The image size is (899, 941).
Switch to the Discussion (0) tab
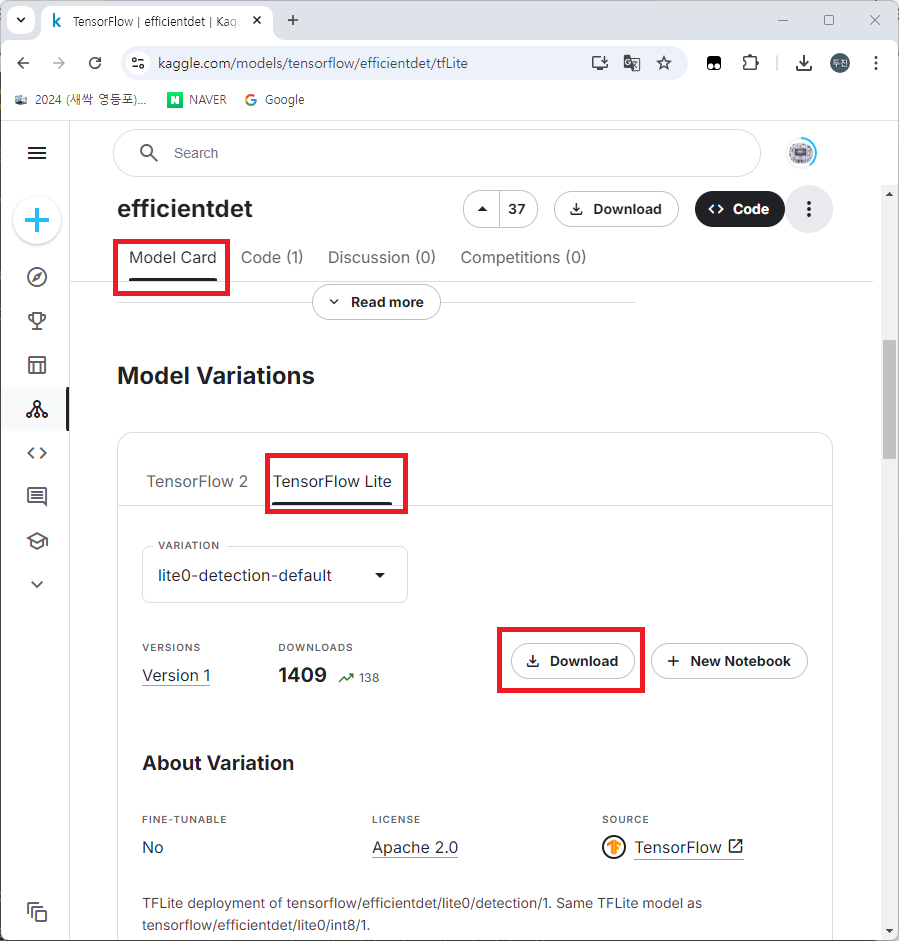[x=382, y=257]
